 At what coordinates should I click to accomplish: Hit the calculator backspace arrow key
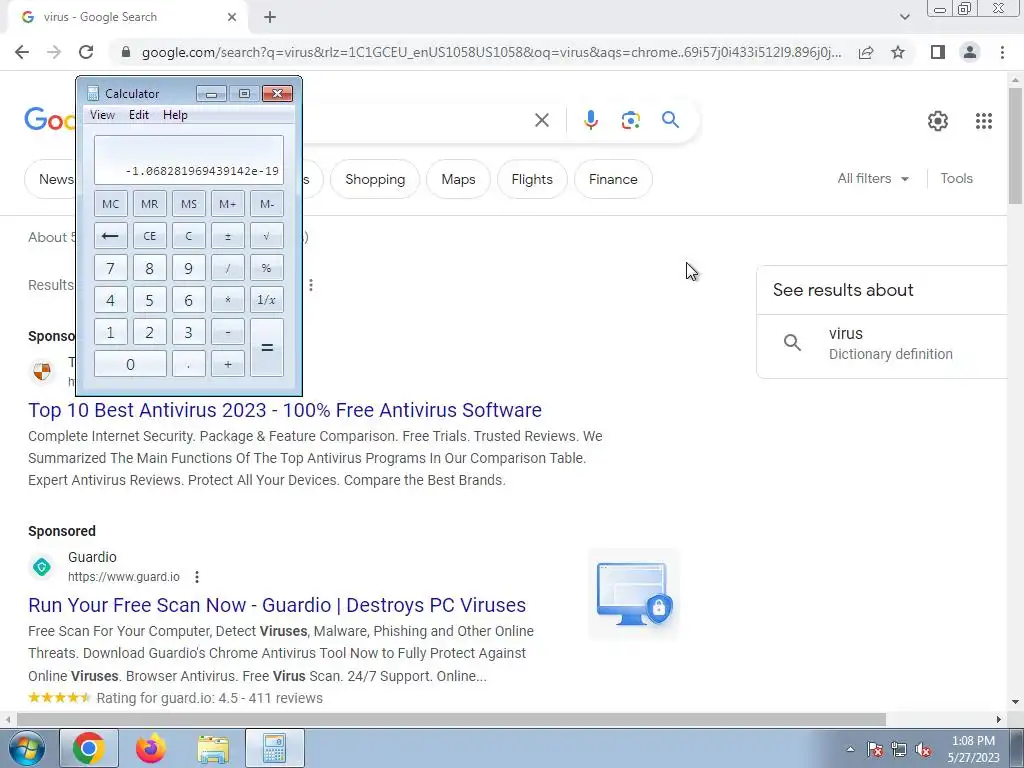click(x=110, y=236)
